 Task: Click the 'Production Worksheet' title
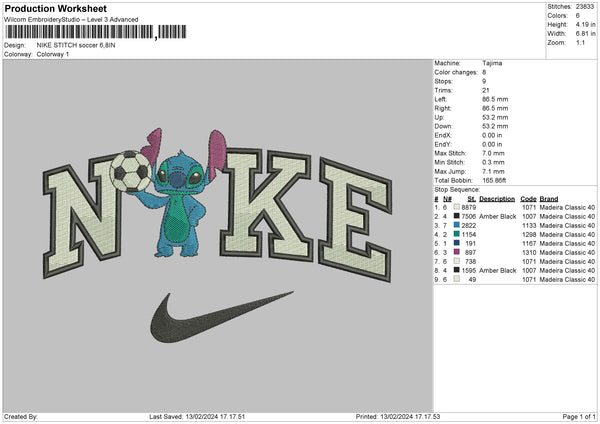(55, 8)
